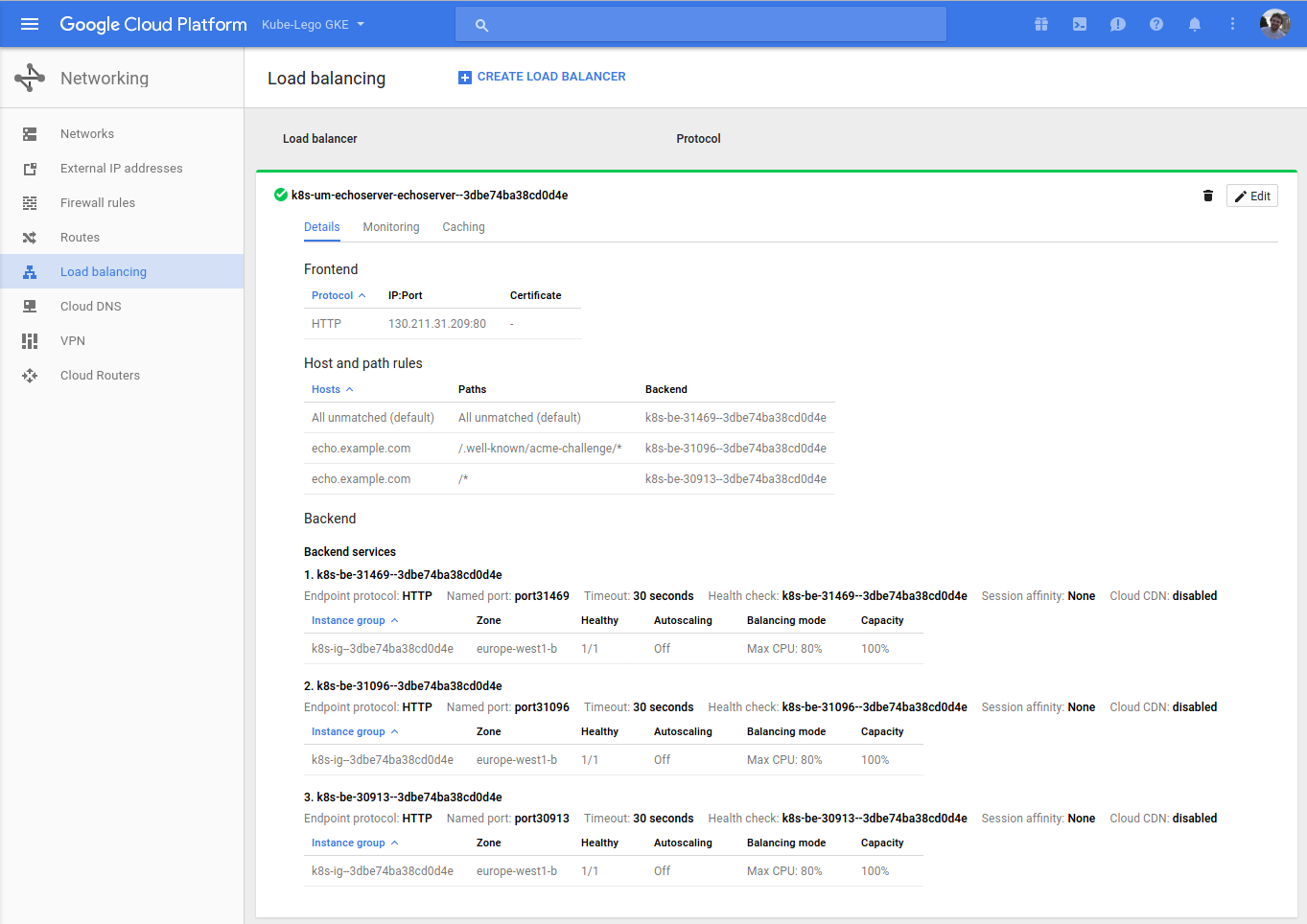This screenshot has height=924, width=1307.
Task: Open the hamburger navigation menu
Action: coord(30,24)
